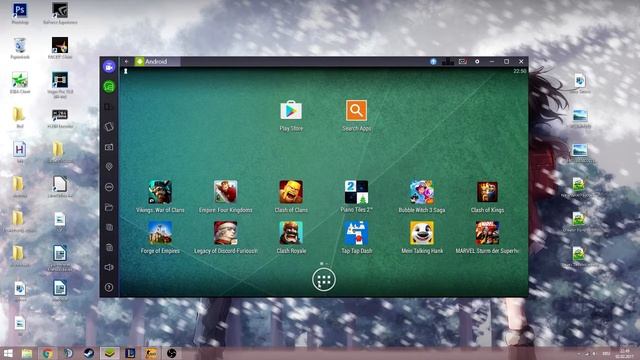
Task: Open the Recycle Bin (Papierkorb)
Action: tap(20, 48)
